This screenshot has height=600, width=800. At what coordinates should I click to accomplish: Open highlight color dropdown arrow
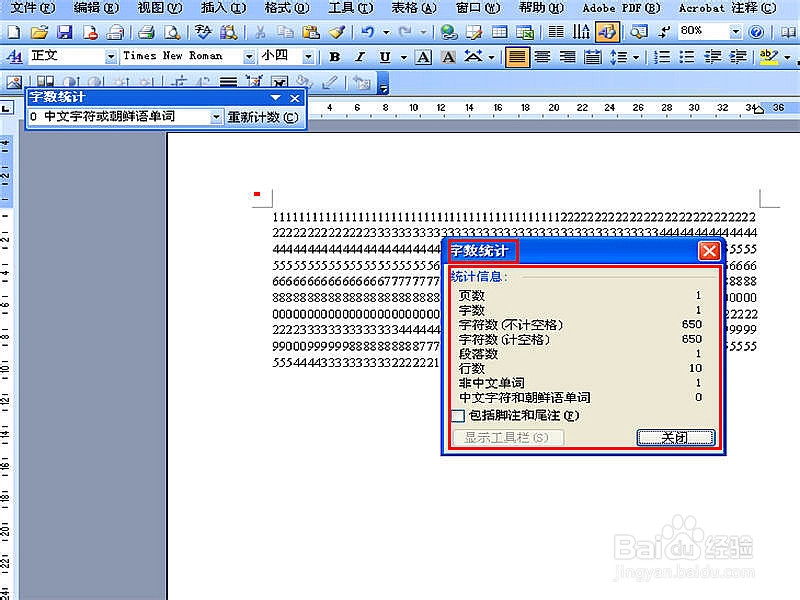(787, 57)
